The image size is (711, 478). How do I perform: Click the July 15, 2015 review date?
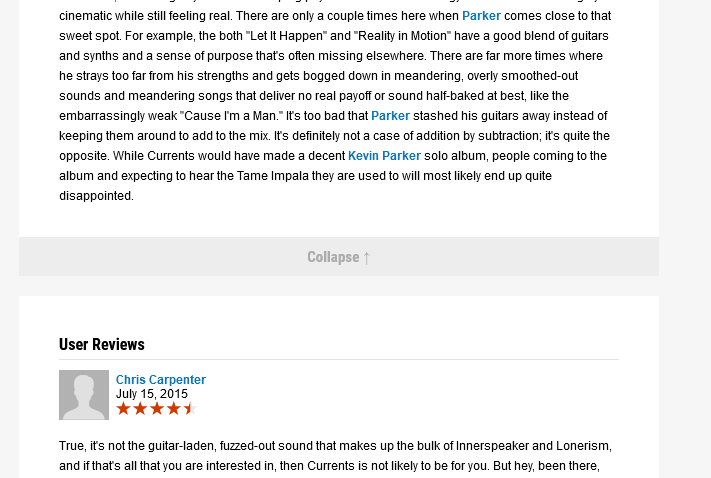point(152,394)
